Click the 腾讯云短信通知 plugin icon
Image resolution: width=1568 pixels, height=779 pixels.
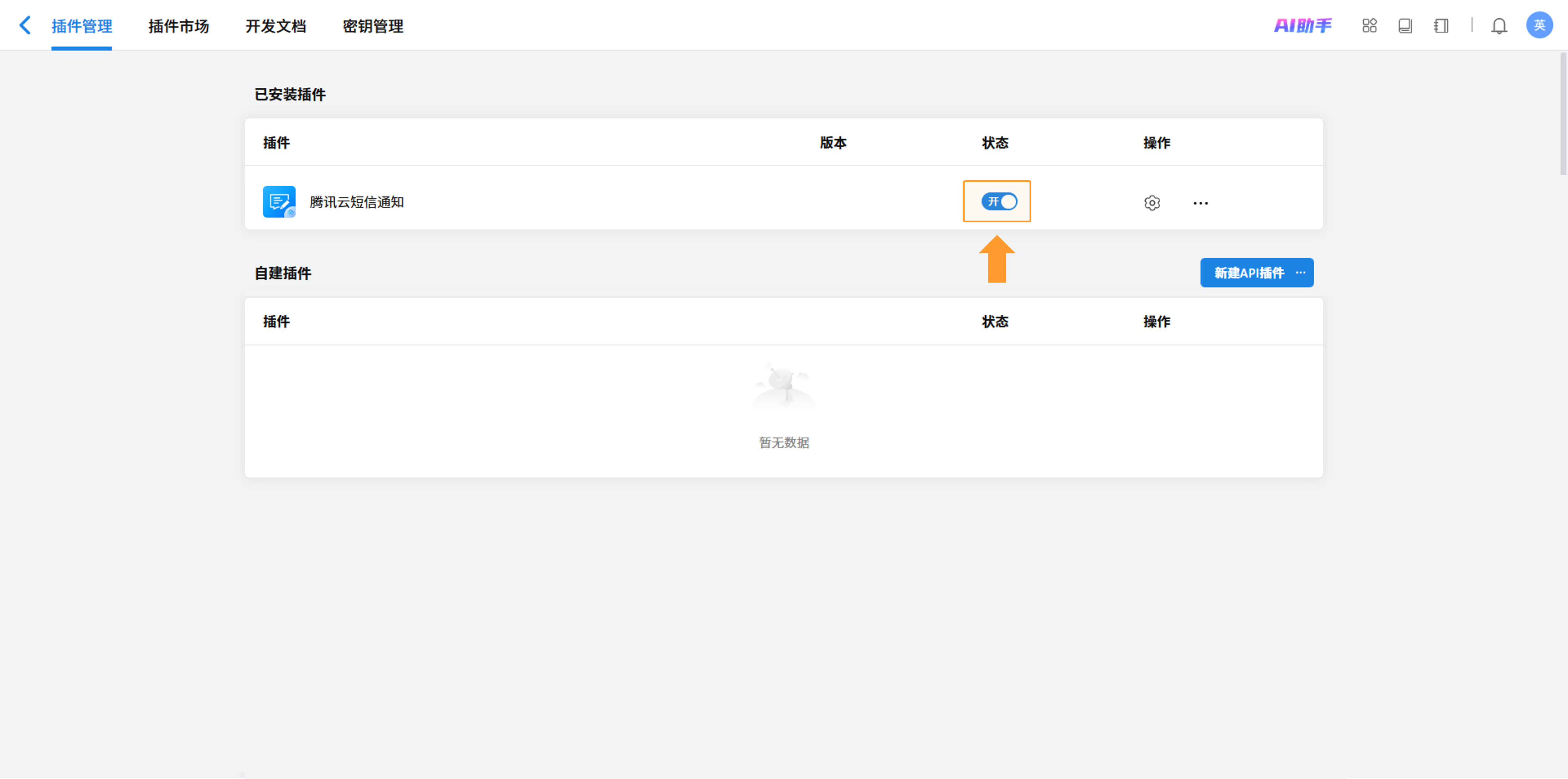(x=279, y=201)
